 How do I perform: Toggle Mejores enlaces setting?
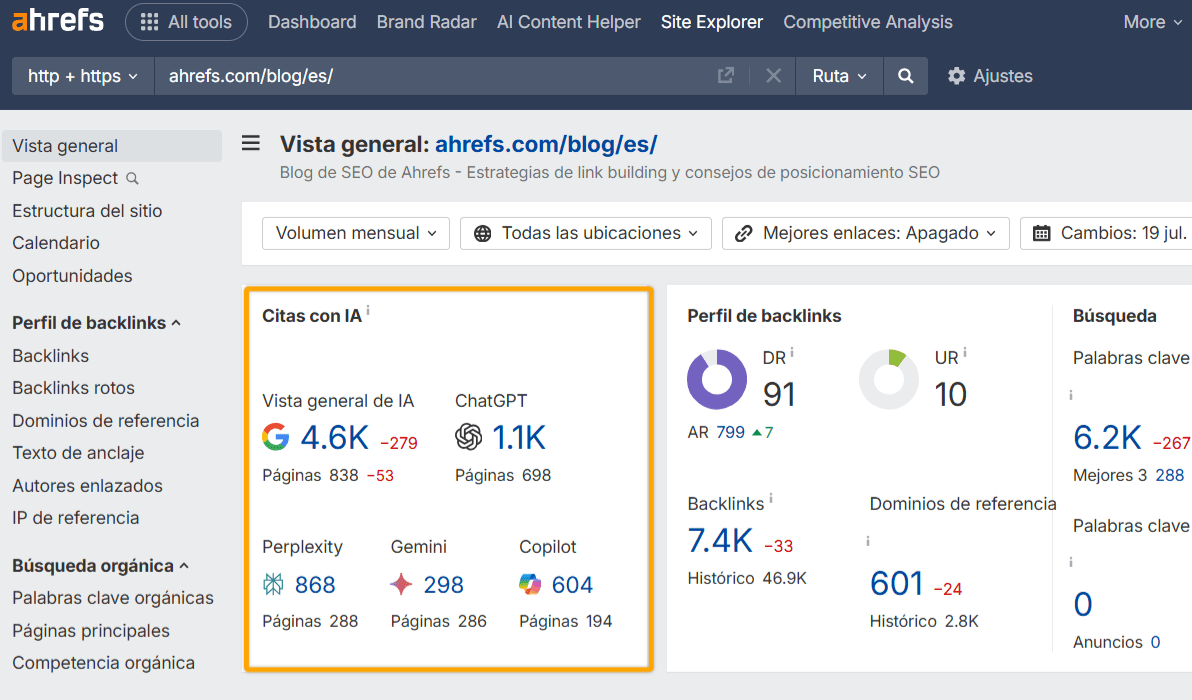pos(865,233)
